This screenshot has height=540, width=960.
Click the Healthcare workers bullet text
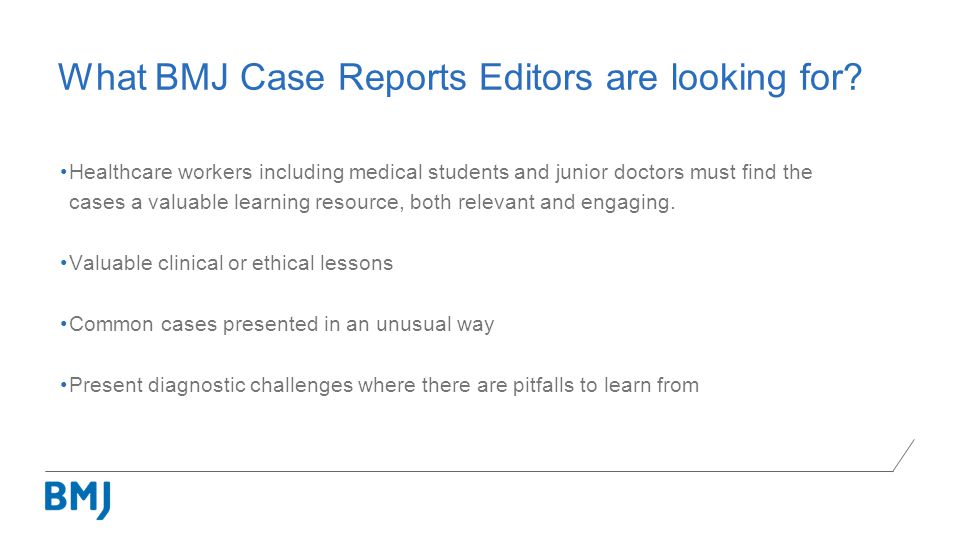pyautogui.click(x=440, y=187)
